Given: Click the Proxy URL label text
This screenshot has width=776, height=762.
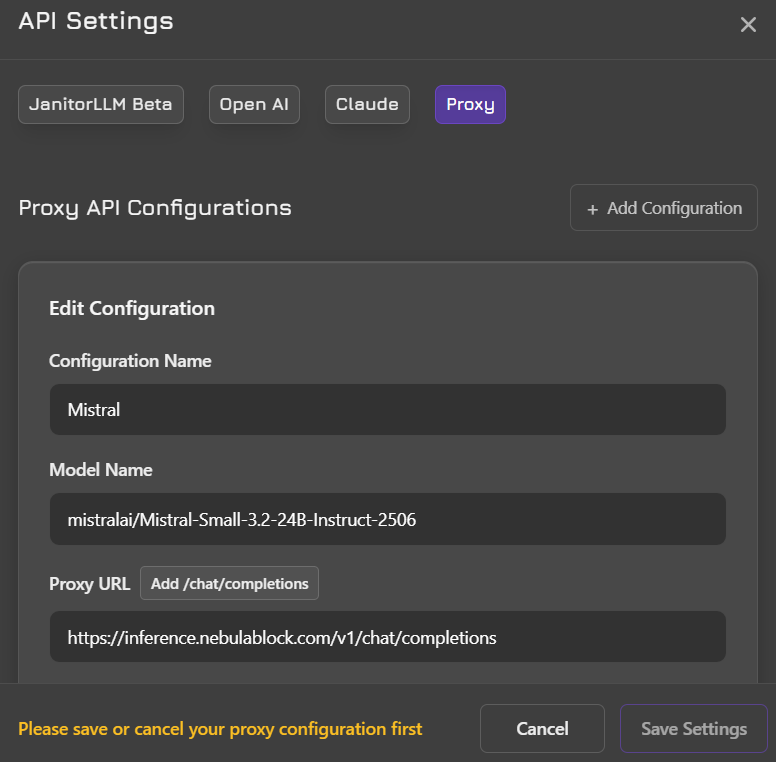Looking at the screenshot, I should click(x=90, y=584).
